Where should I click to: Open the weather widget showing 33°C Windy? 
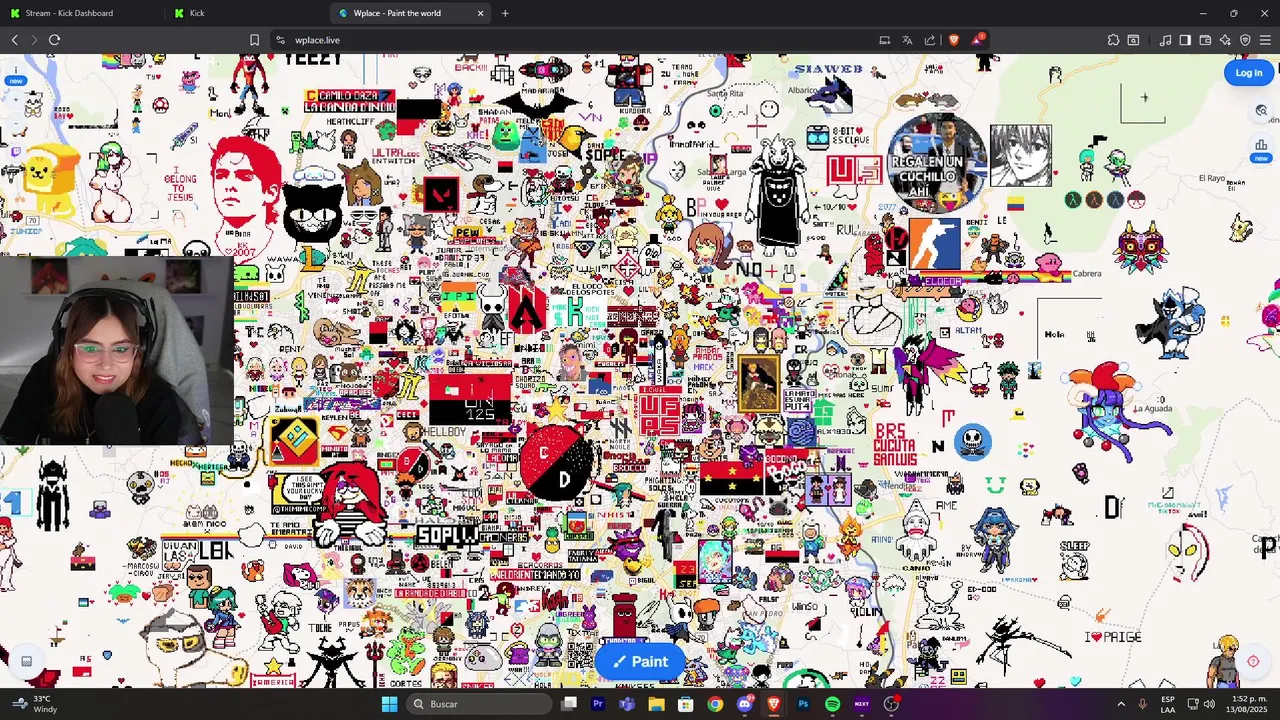coord(35,704)
